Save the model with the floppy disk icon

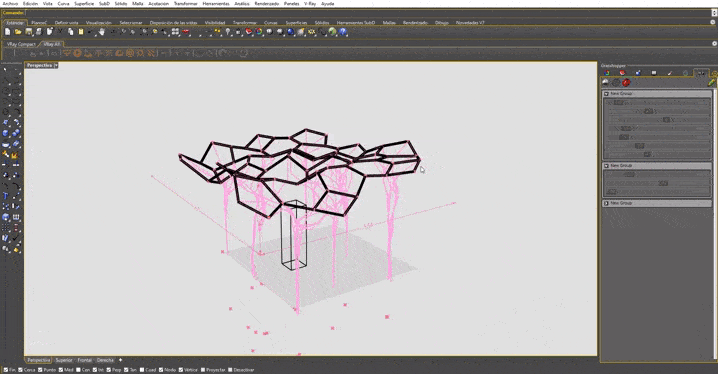[x=29, y=32]
